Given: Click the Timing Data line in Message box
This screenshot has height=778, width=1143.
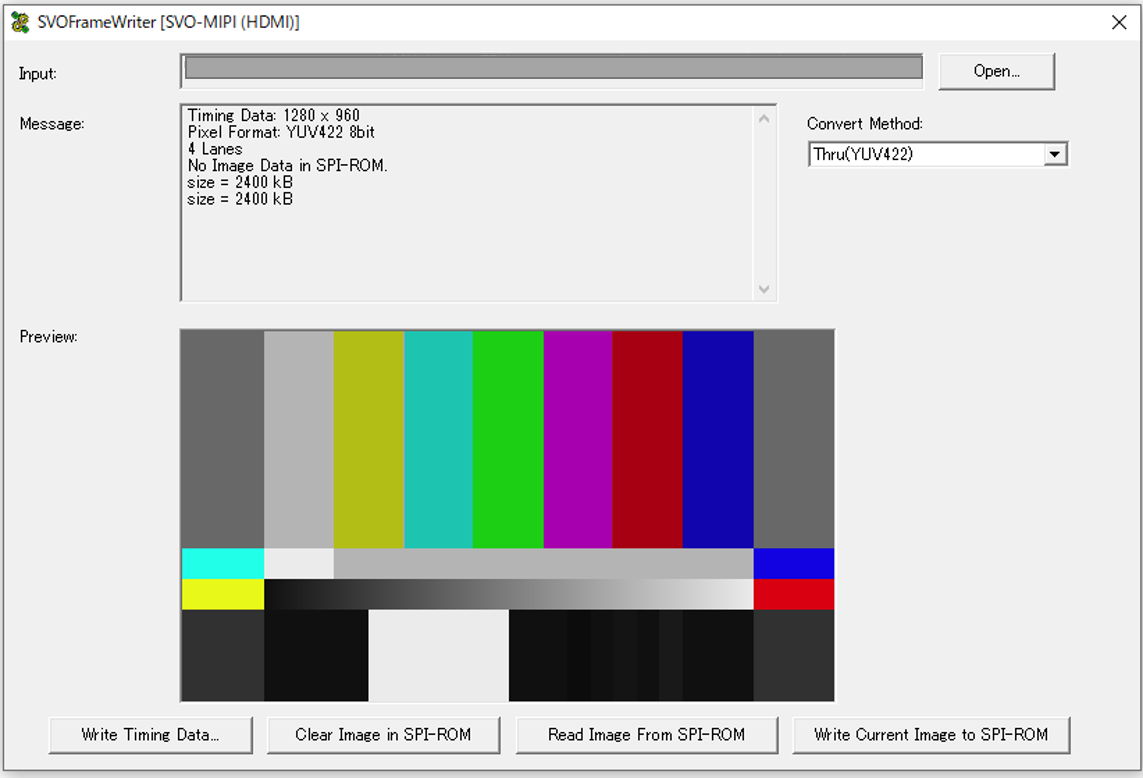Looking at the screenshot, I should (x=274, y=116).
